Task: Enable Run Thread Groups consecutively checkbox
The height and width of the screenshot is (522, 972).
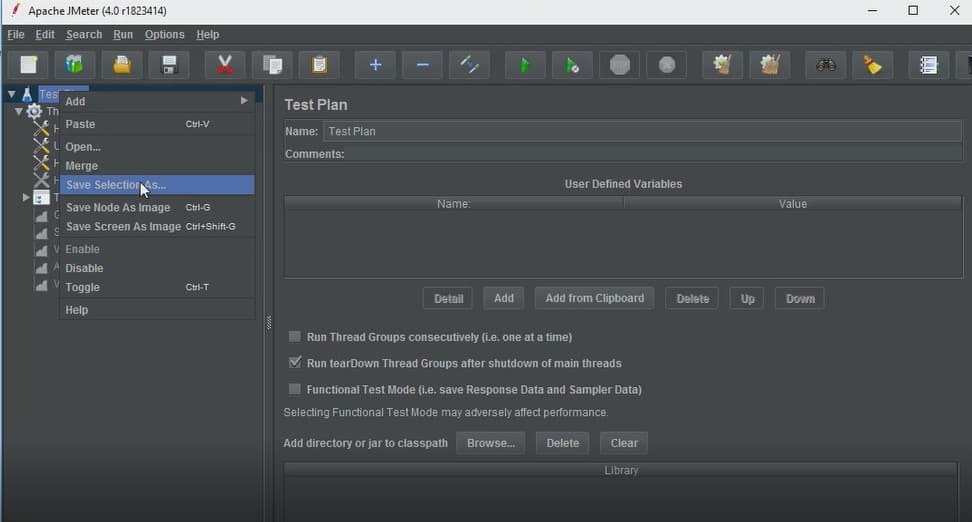Action: 294,337
